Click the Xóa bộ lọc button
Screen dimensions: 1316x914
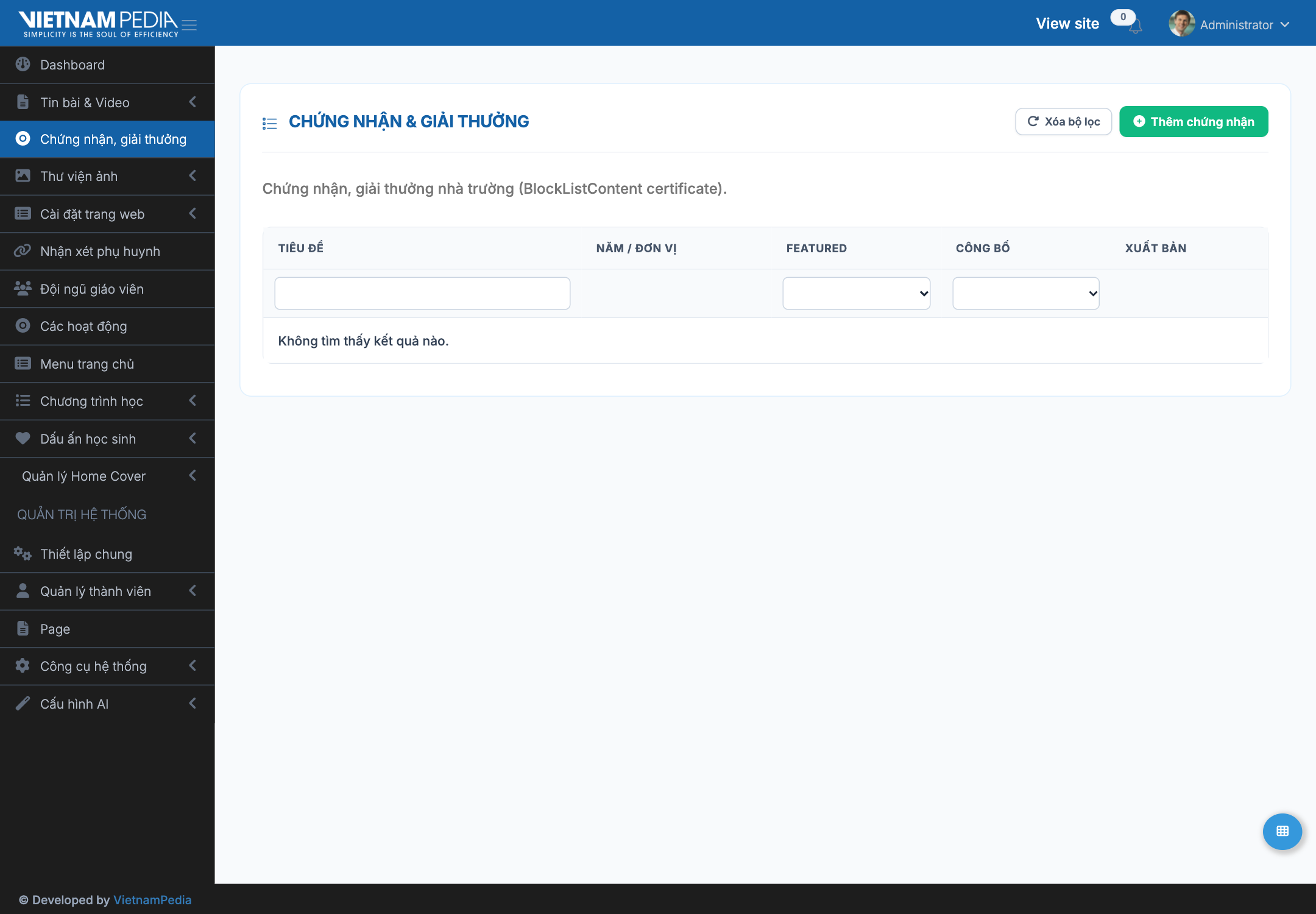coord(1063,121)
